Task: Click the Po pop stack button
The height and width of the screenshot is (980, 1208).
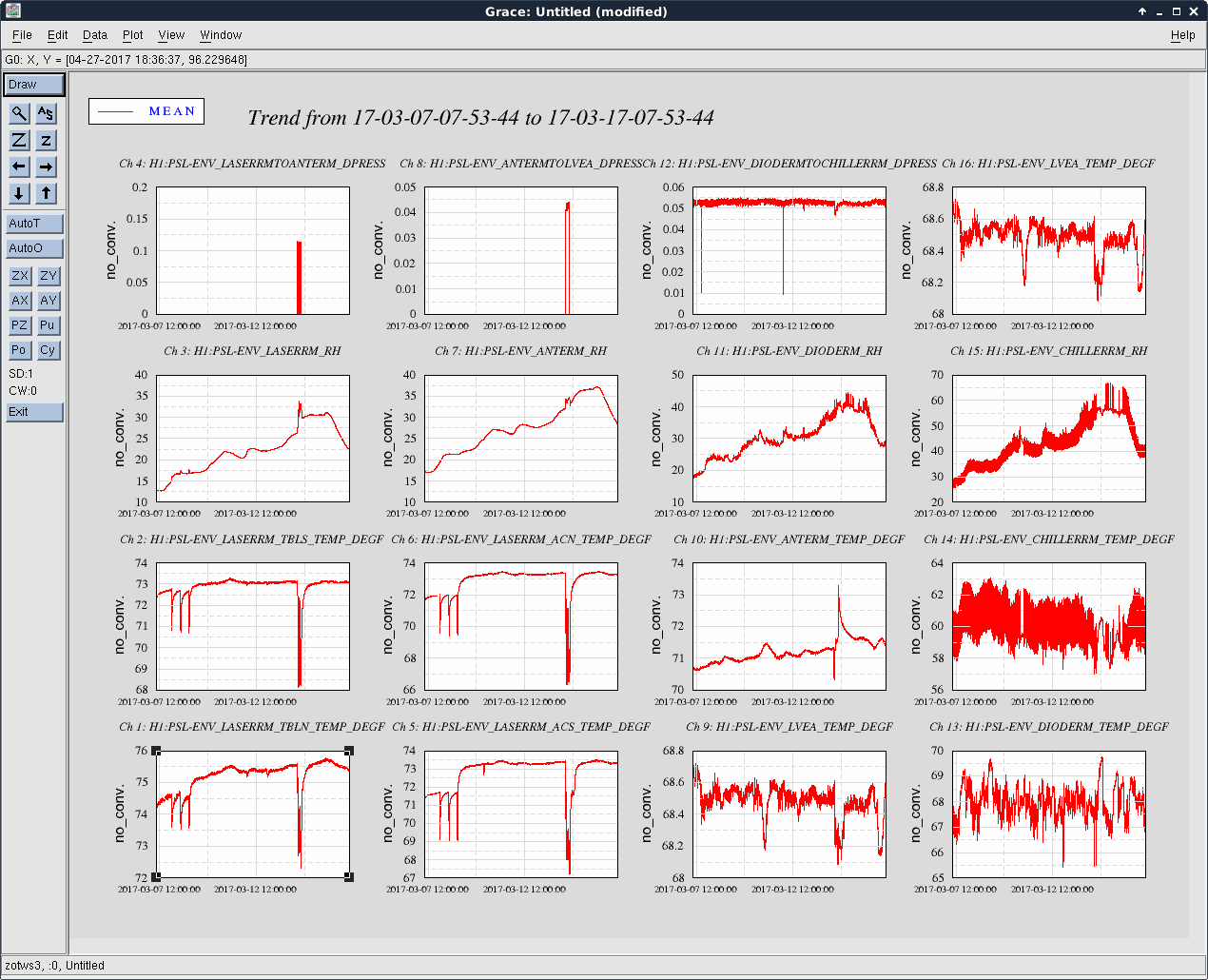Action: click(20, 350)
